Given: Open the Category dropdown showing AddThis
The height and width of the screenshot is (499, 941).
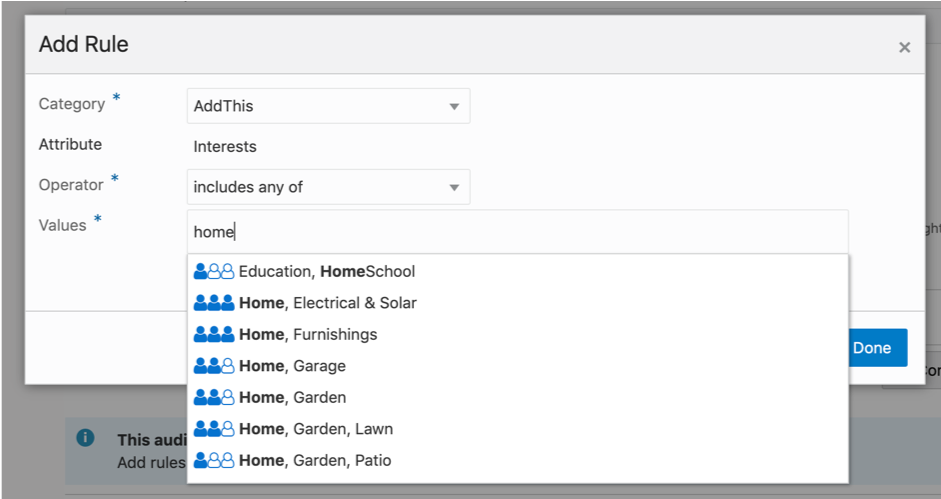Looking at the screenshot, I should (328, 105).
